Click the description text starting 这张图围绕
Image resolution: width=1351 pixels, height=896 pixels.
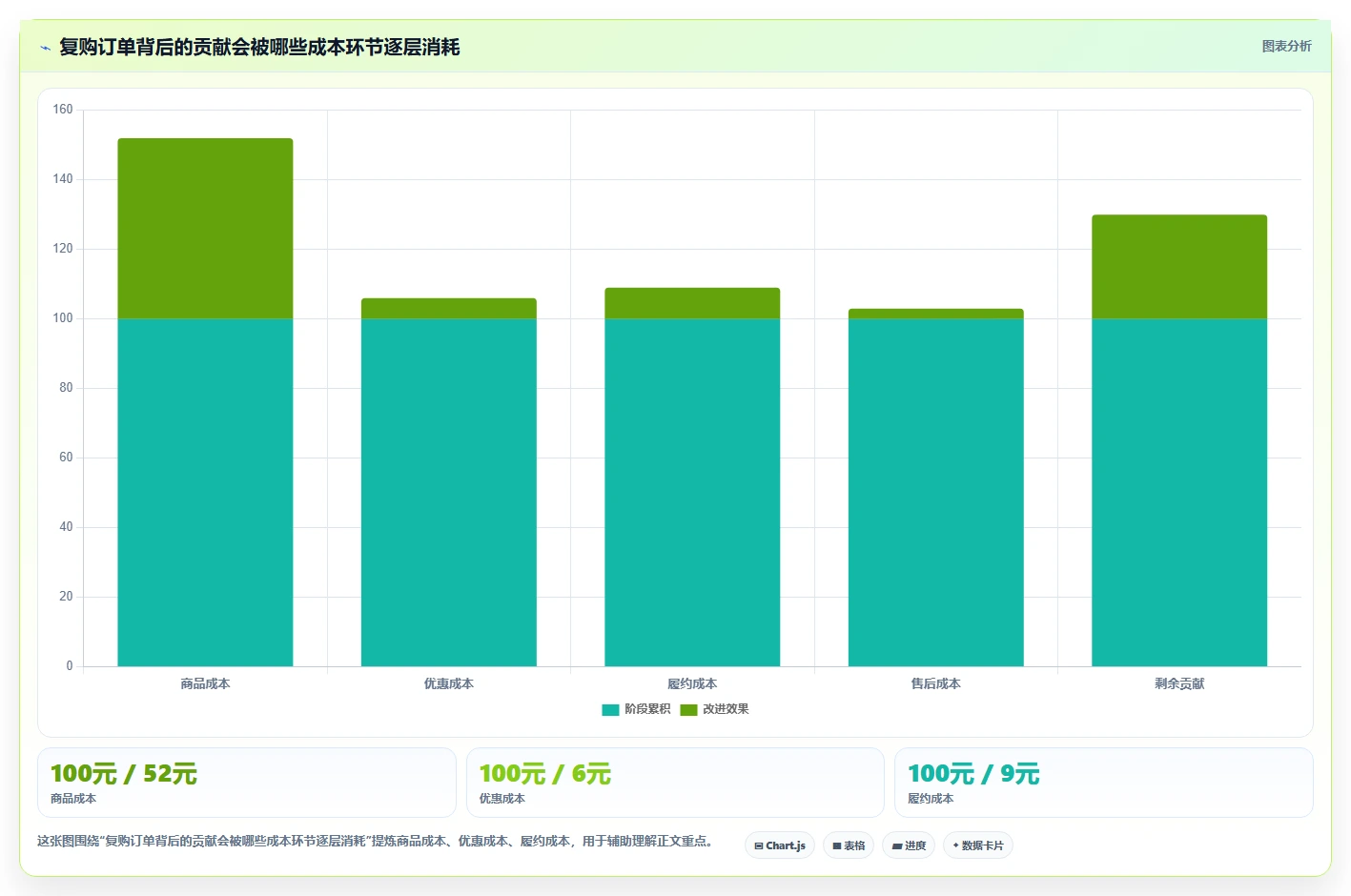click(377, 841)
